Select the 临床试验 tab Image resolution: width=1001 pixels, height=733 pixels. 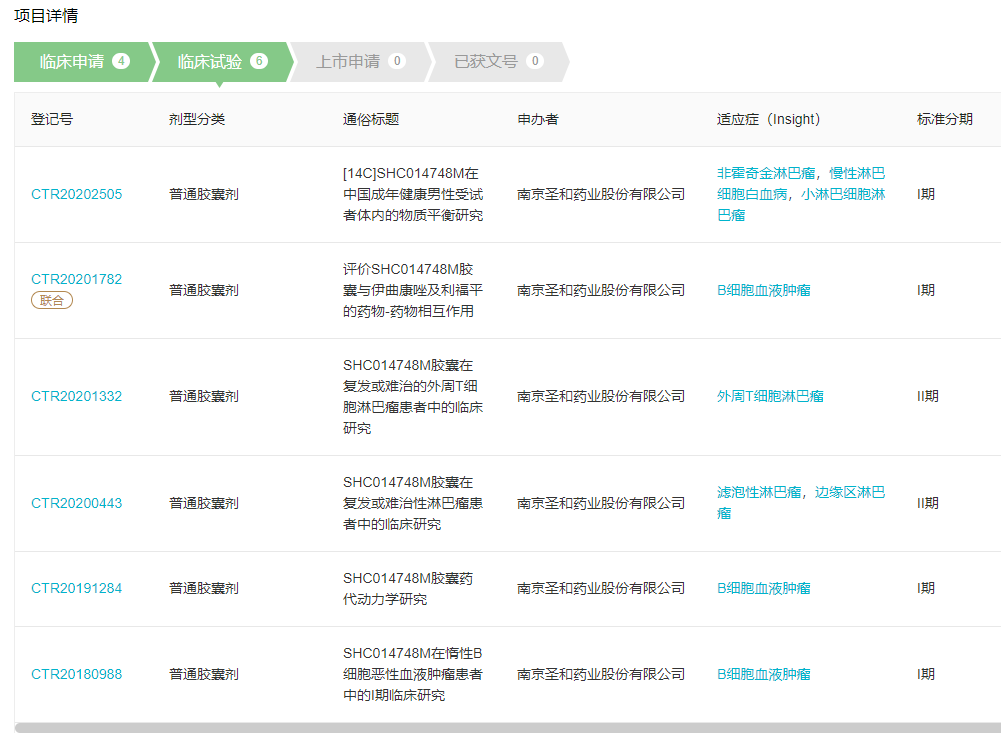click(222, 62)
